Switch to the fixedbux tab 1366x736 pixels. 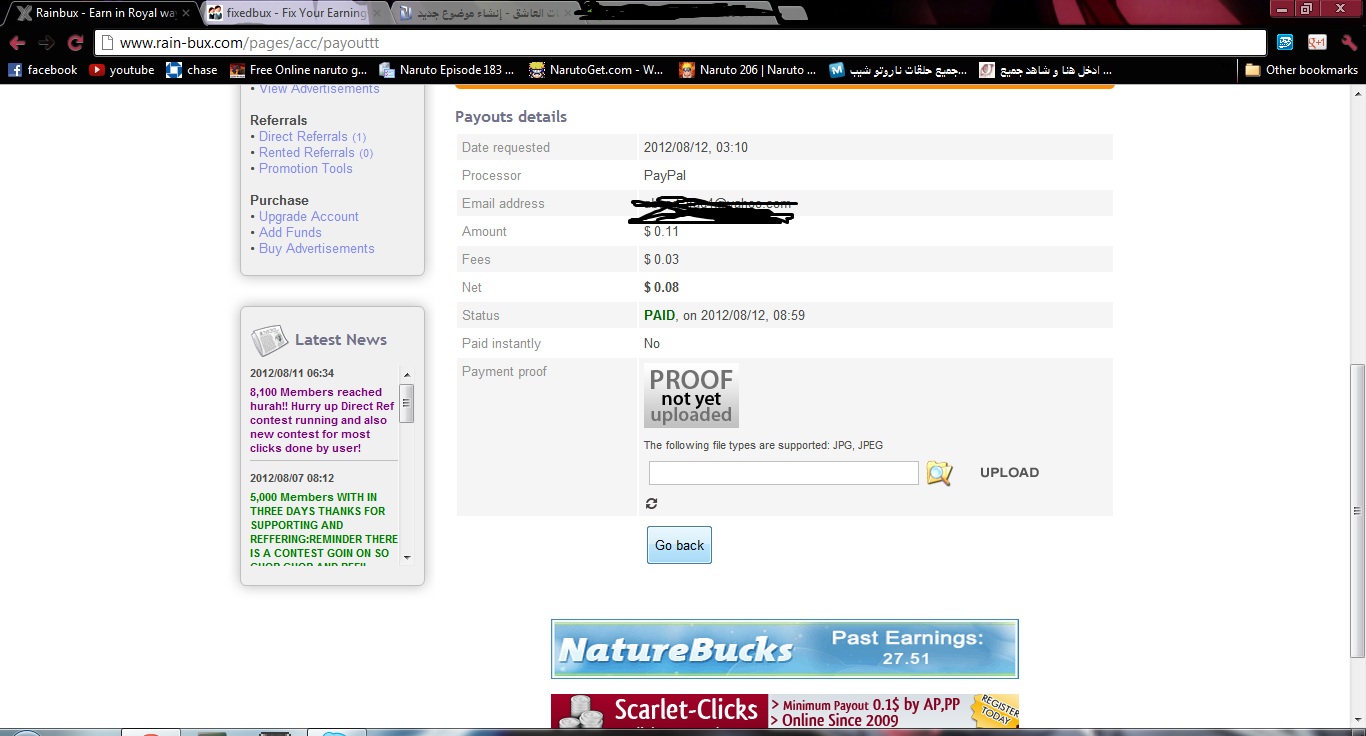tap(285, 13)
